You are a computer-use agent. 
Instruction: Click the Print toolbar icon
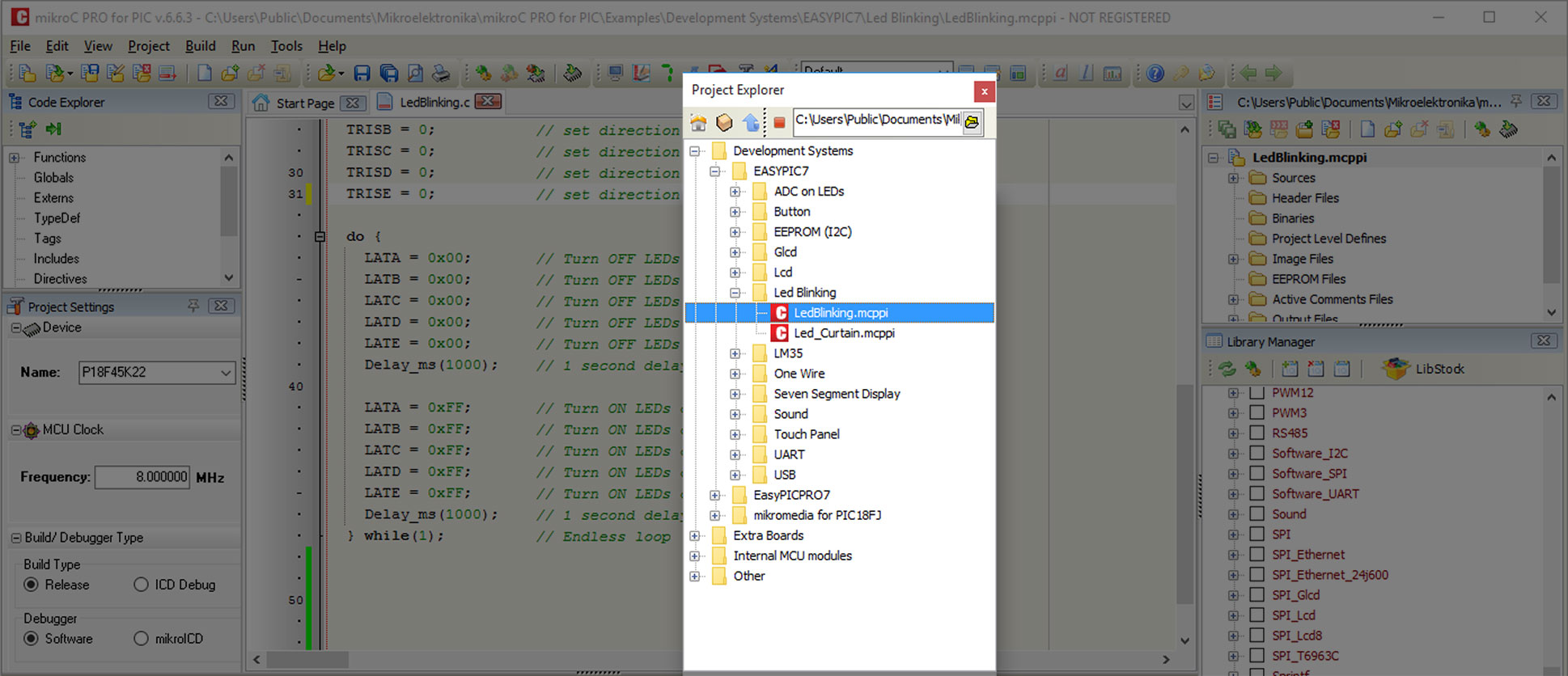tap(441, 74)
